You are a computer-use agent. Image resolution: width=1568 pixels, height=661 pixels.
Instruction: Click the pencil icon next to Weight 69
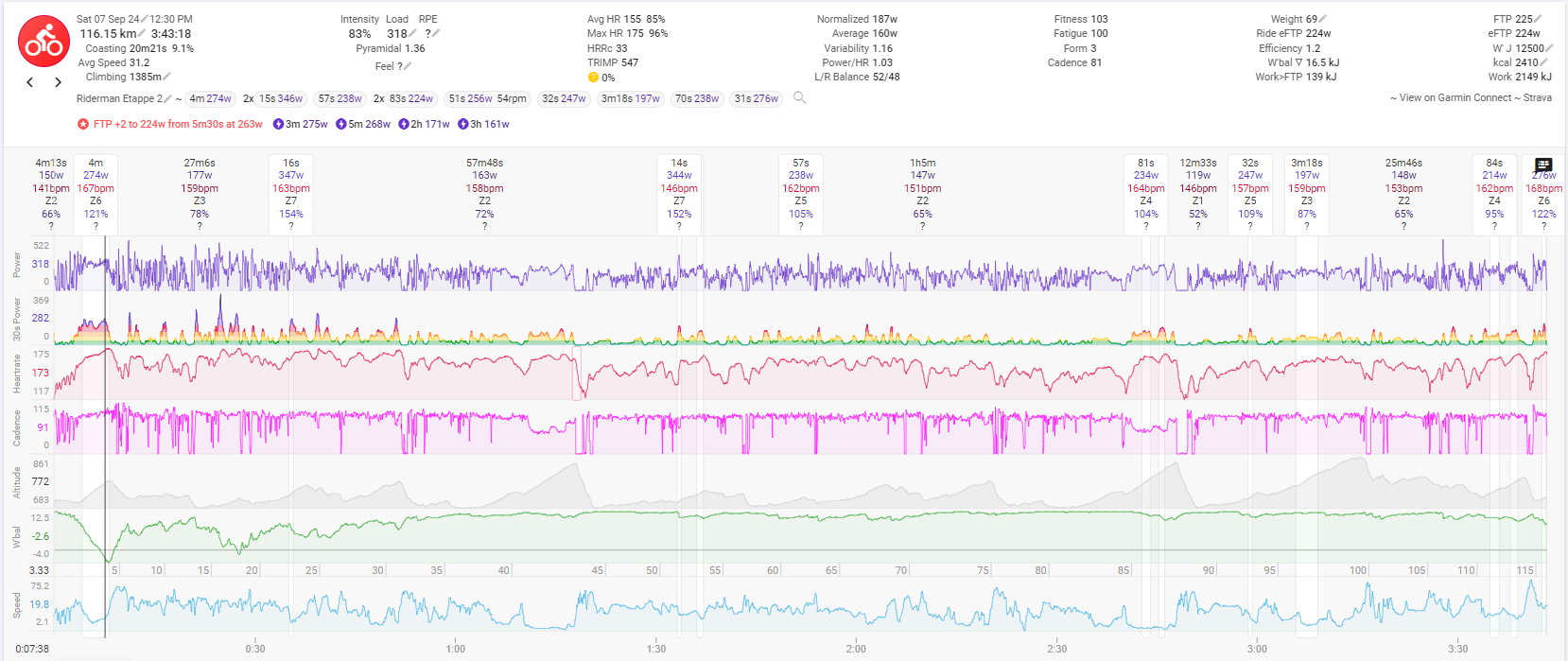[x=1323, y=19]
